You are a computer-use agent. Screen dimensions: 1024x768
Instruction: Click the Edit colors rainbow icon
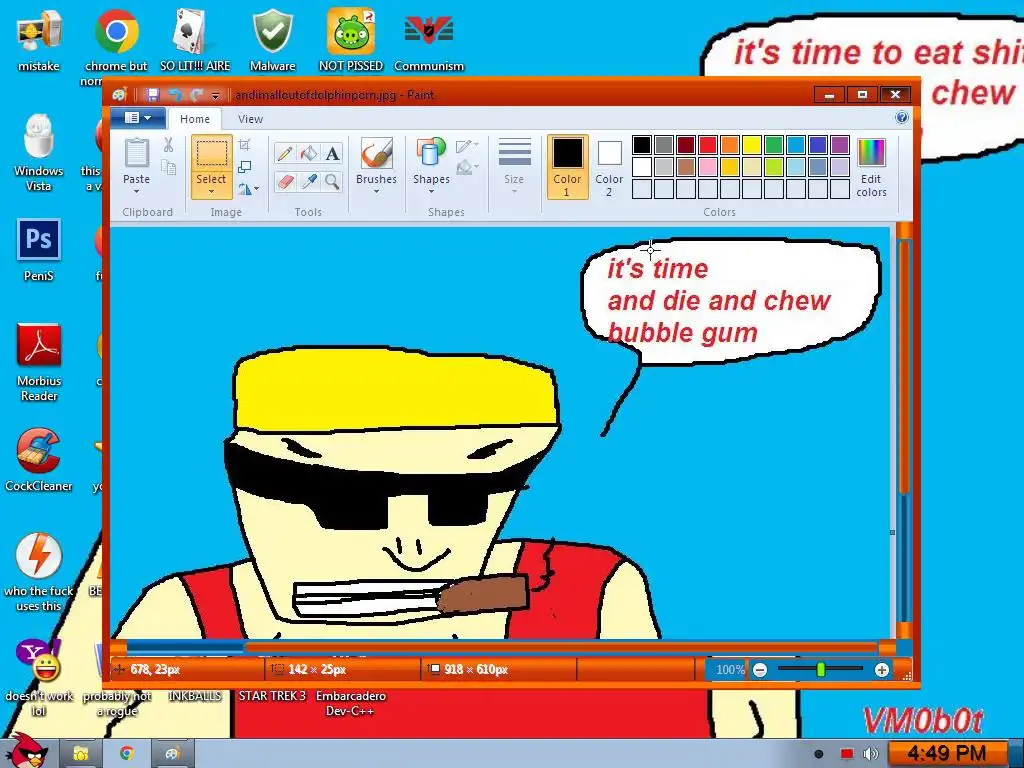(x=871, y=153)
